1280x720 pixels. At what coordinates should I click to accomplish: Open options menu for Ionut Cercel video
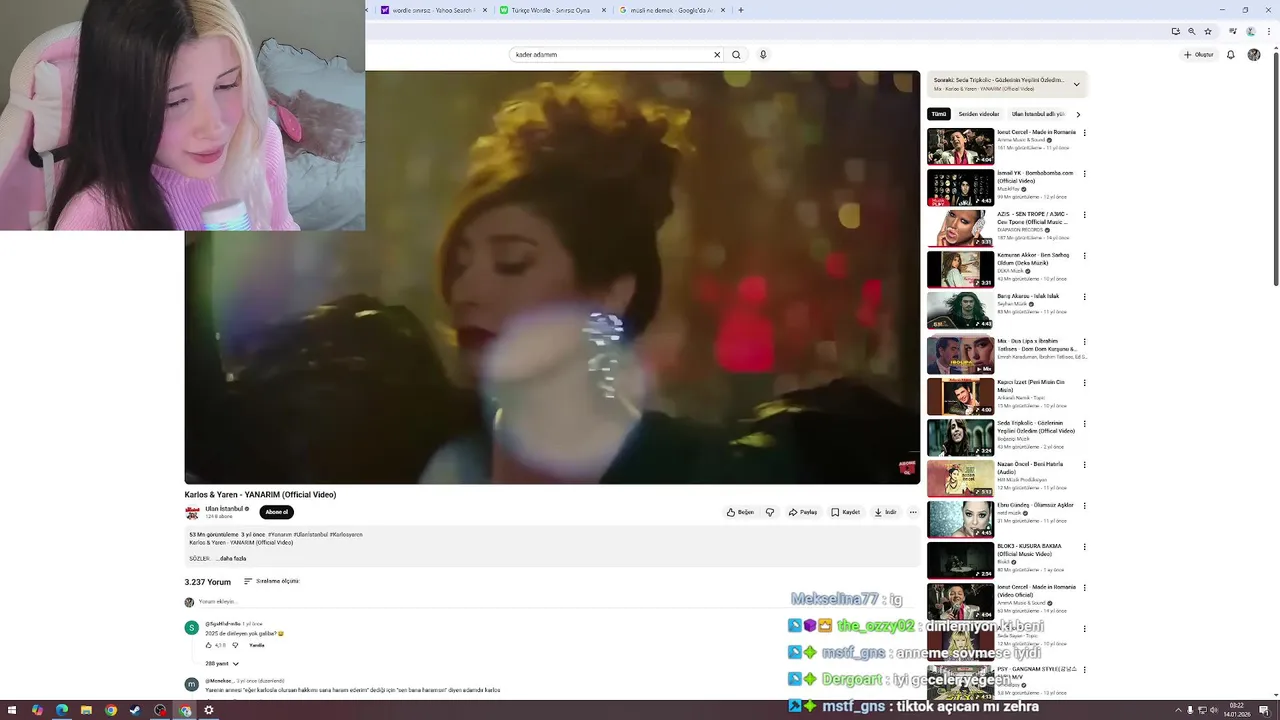coord(1084,133)
